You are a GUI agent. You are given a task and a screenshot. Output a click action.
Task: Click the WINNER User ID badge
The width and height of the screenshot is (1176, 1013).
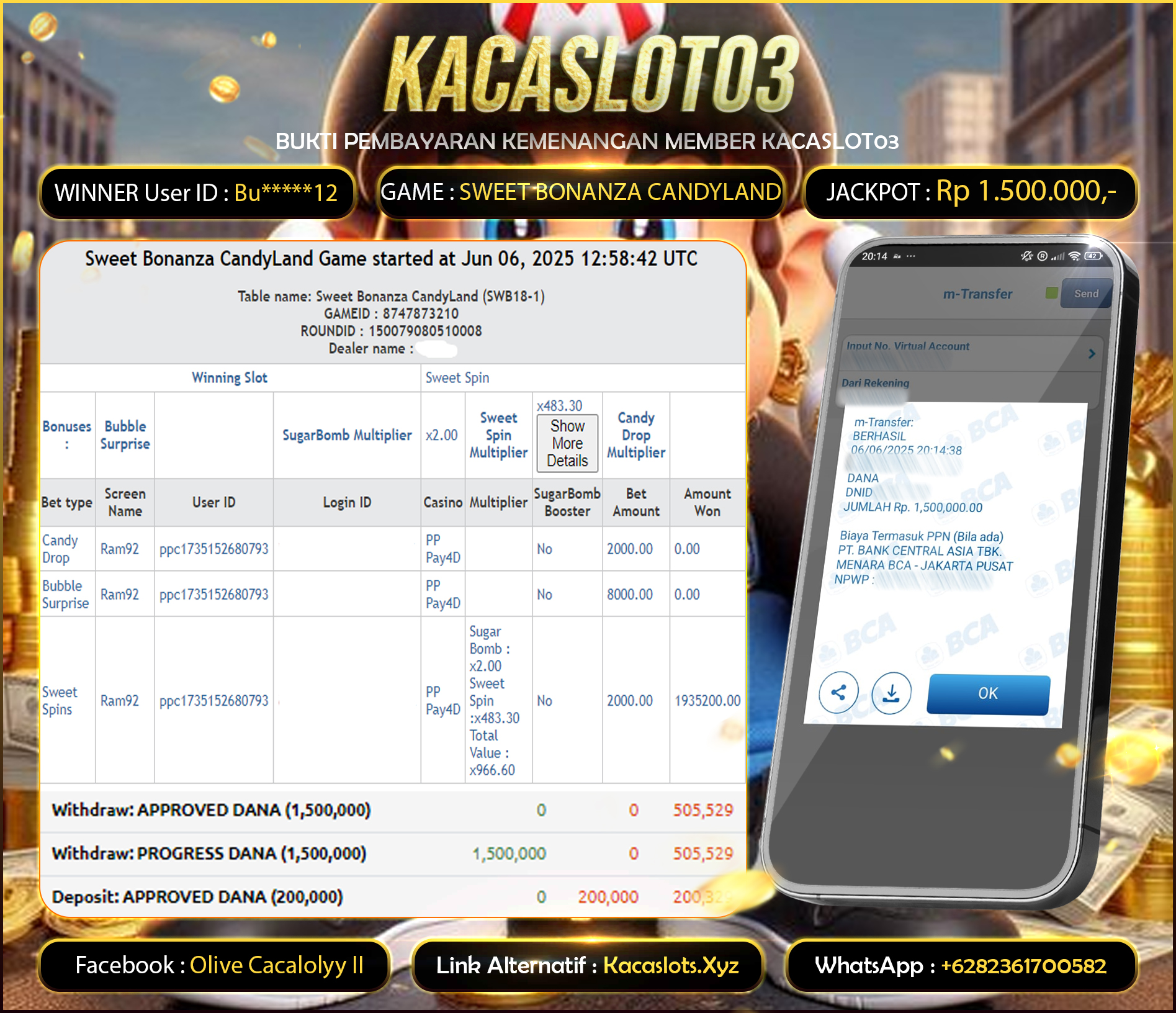[x=197, y=193]
